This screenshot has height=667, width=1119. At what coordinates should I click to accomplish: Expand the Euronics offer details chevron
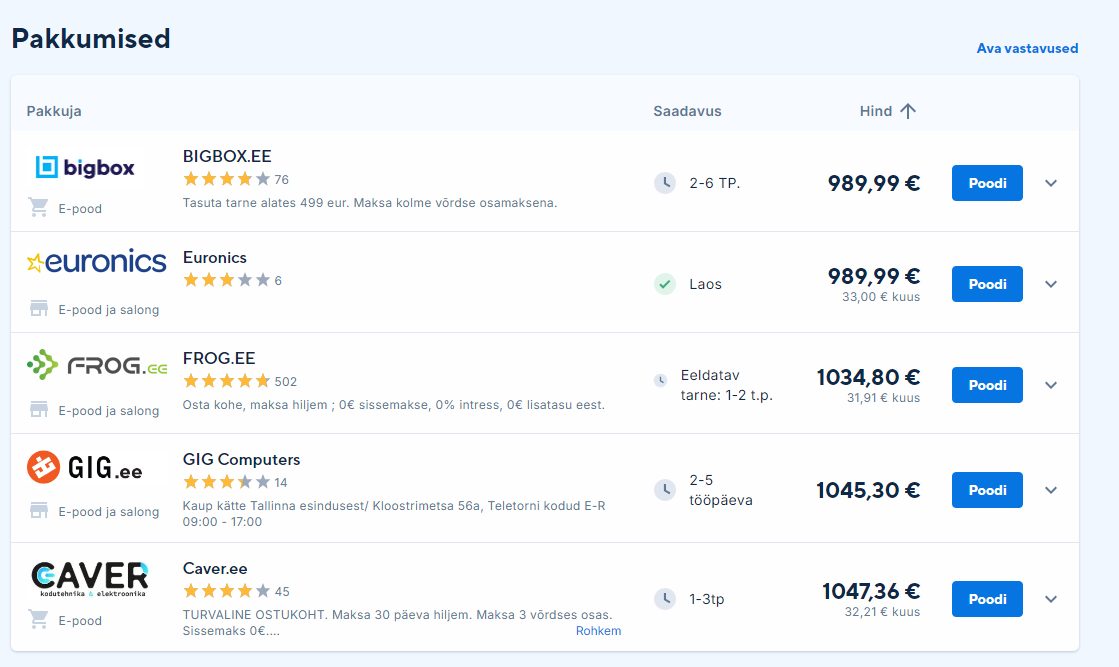click(x=1050, y=284)
